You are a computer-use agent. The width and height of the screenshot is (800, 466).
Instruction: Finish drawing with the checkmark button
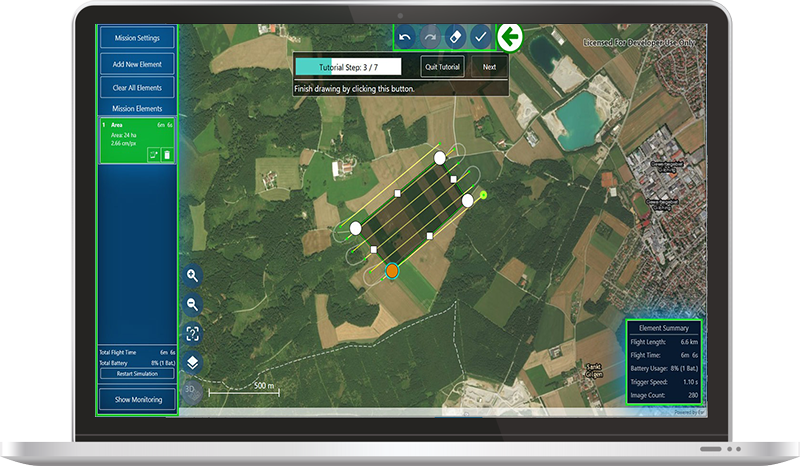(480, 37)
